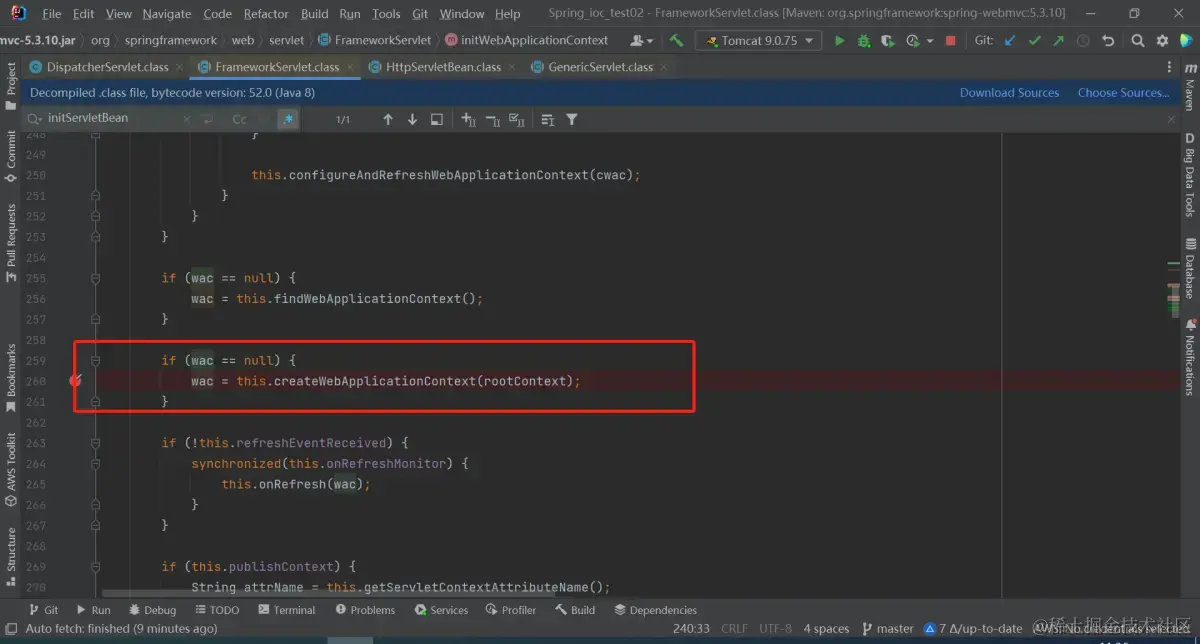The height and width of the screenshot is (644, 1200).
Task: Open search filter funnel icon
Action: click(x=572, y=119)
